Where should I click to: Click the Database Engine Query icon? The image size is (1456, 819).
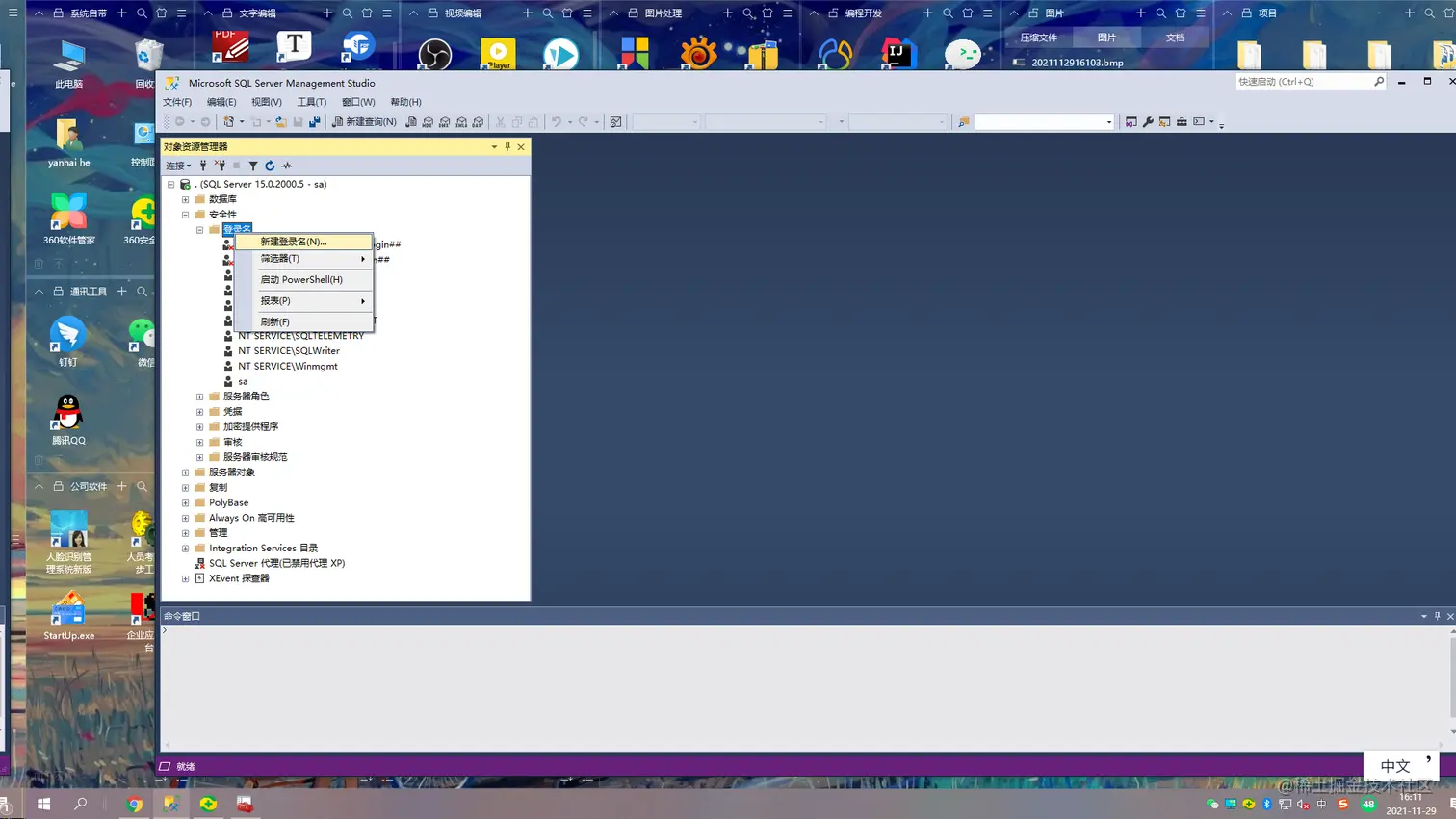411,122
